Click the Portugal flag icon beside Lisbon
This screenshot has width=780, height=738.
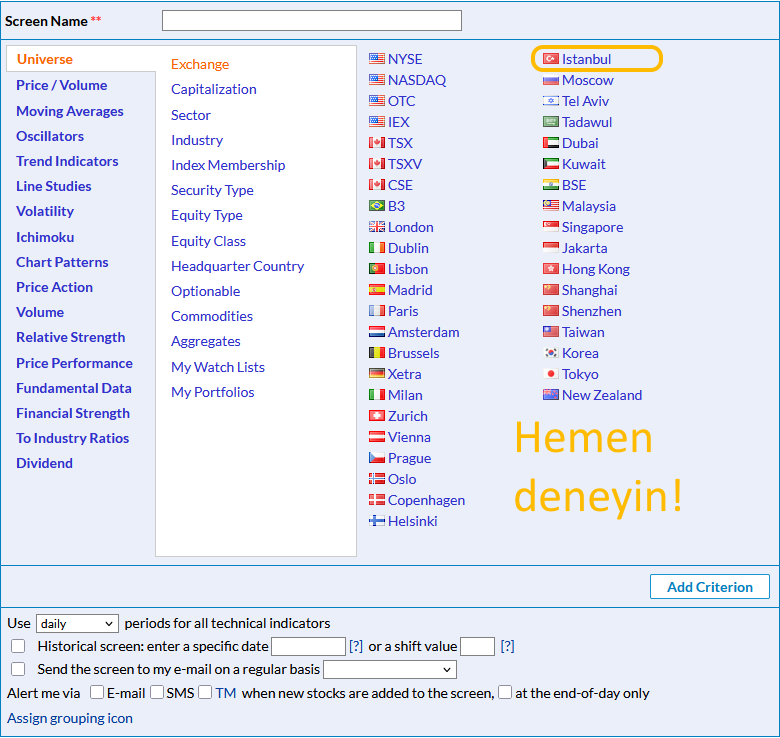[377, 269]
